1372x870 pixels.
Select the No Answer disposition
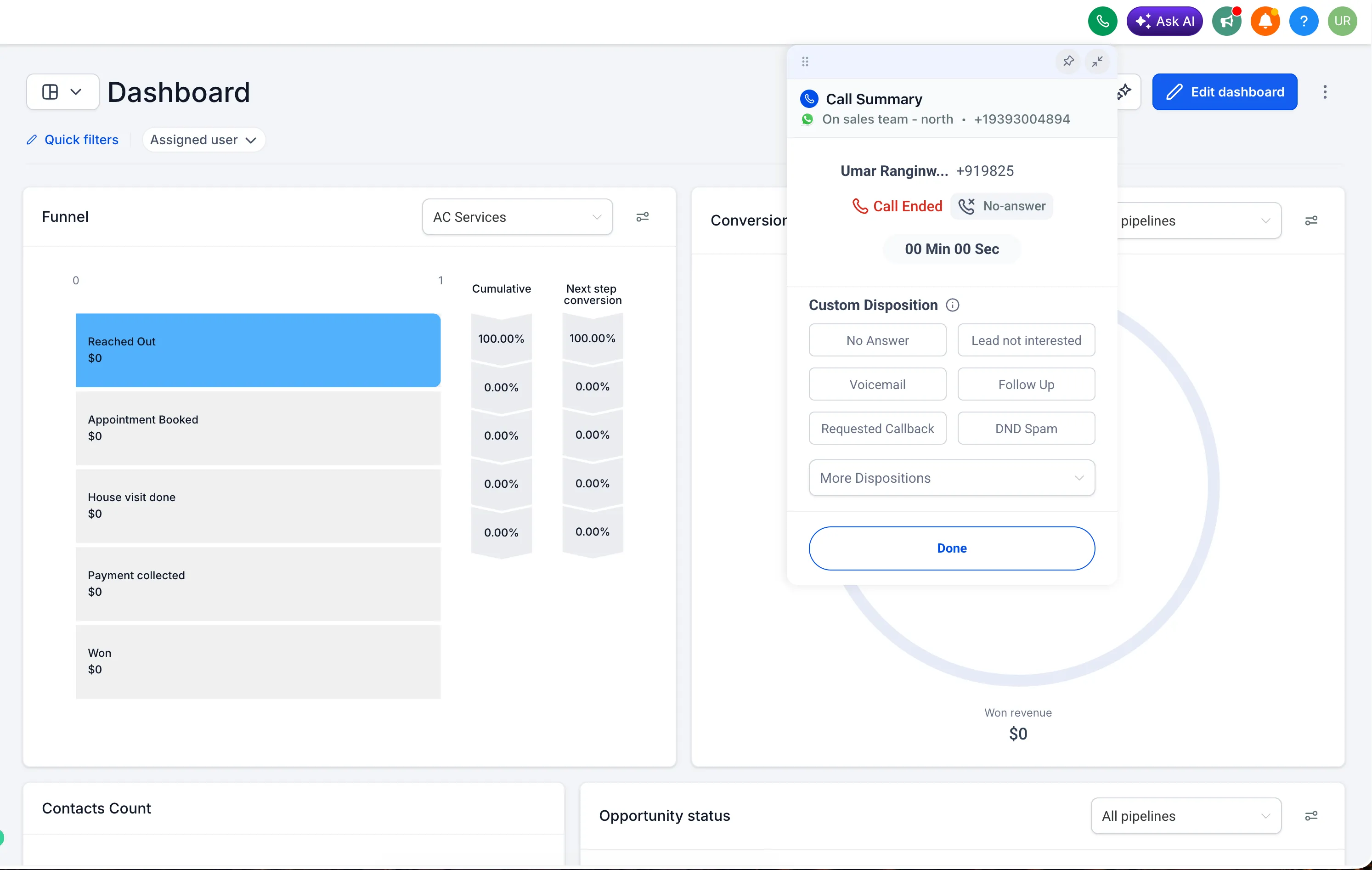[877, 340]
